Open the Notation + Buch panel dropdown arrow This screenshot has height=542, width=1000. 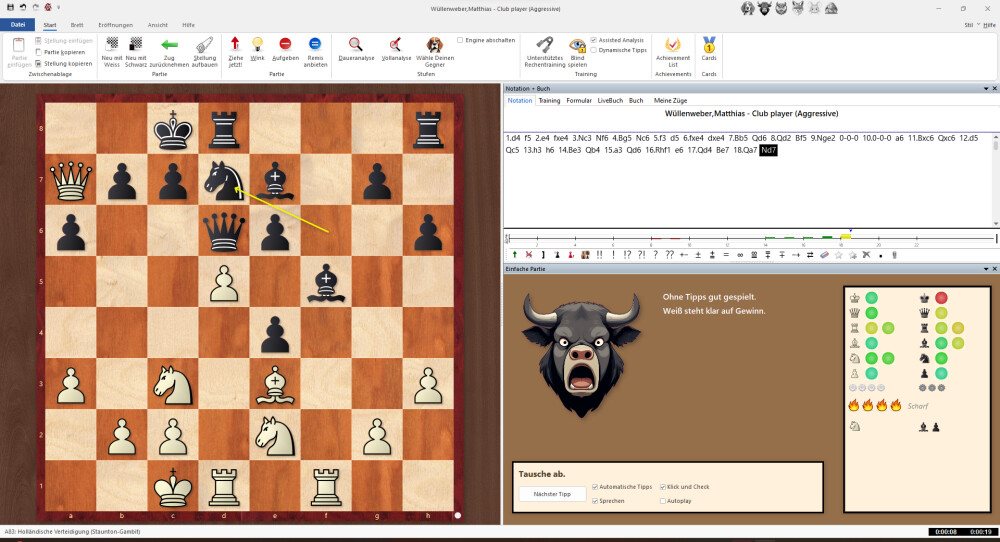[x=984, y=89]
